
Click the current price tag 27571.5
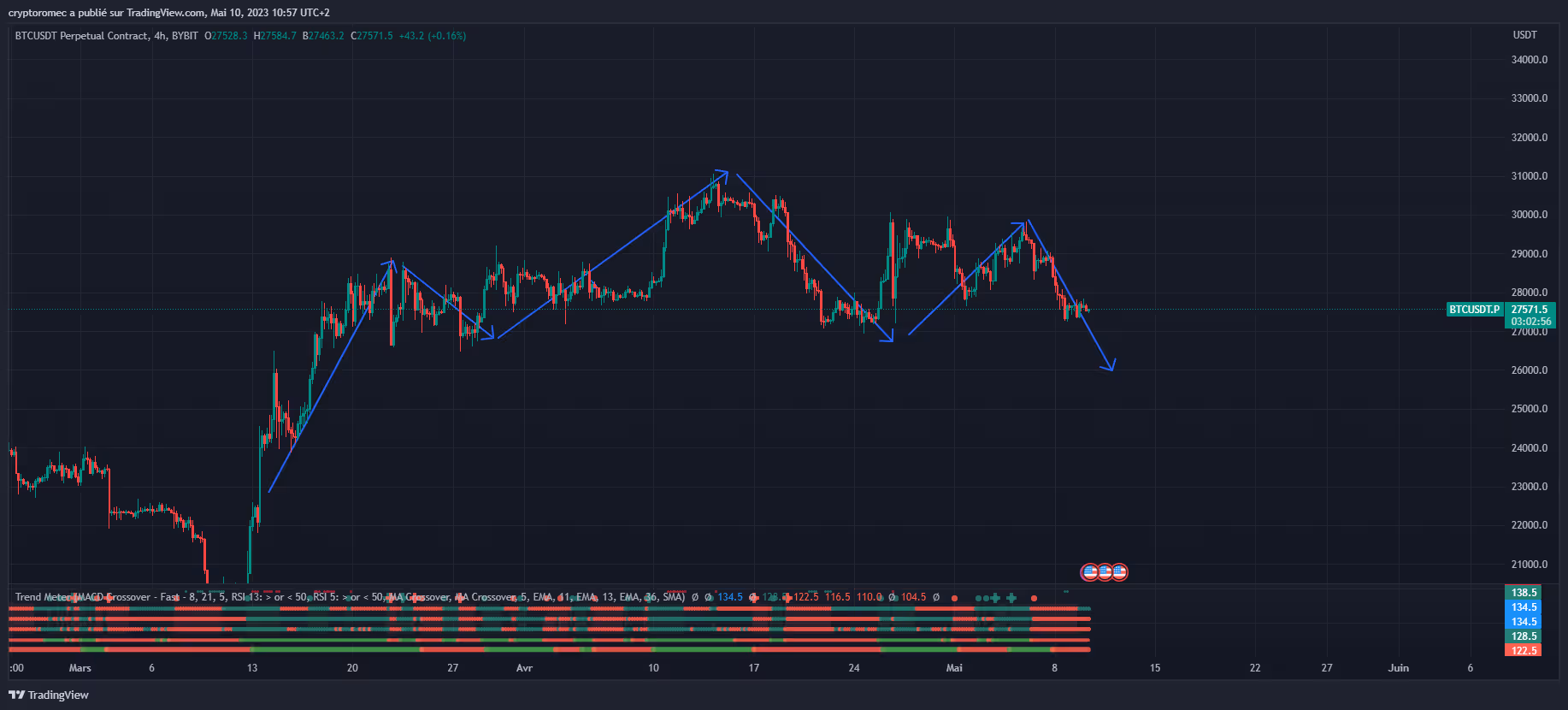click(1530, 310)
